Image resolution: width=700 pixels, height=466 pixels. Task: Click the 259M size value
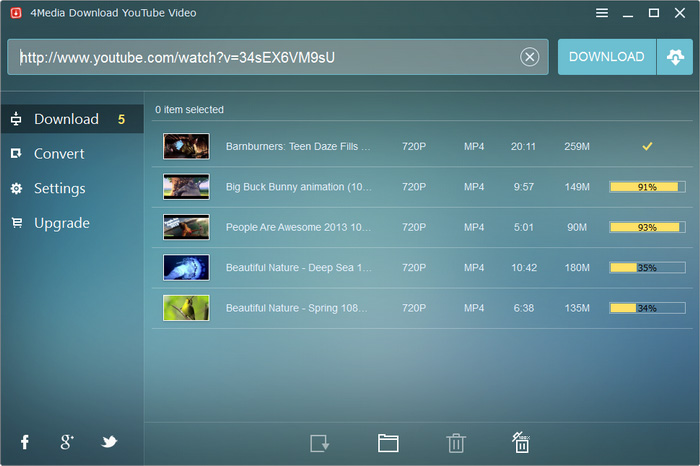(577, 146)
